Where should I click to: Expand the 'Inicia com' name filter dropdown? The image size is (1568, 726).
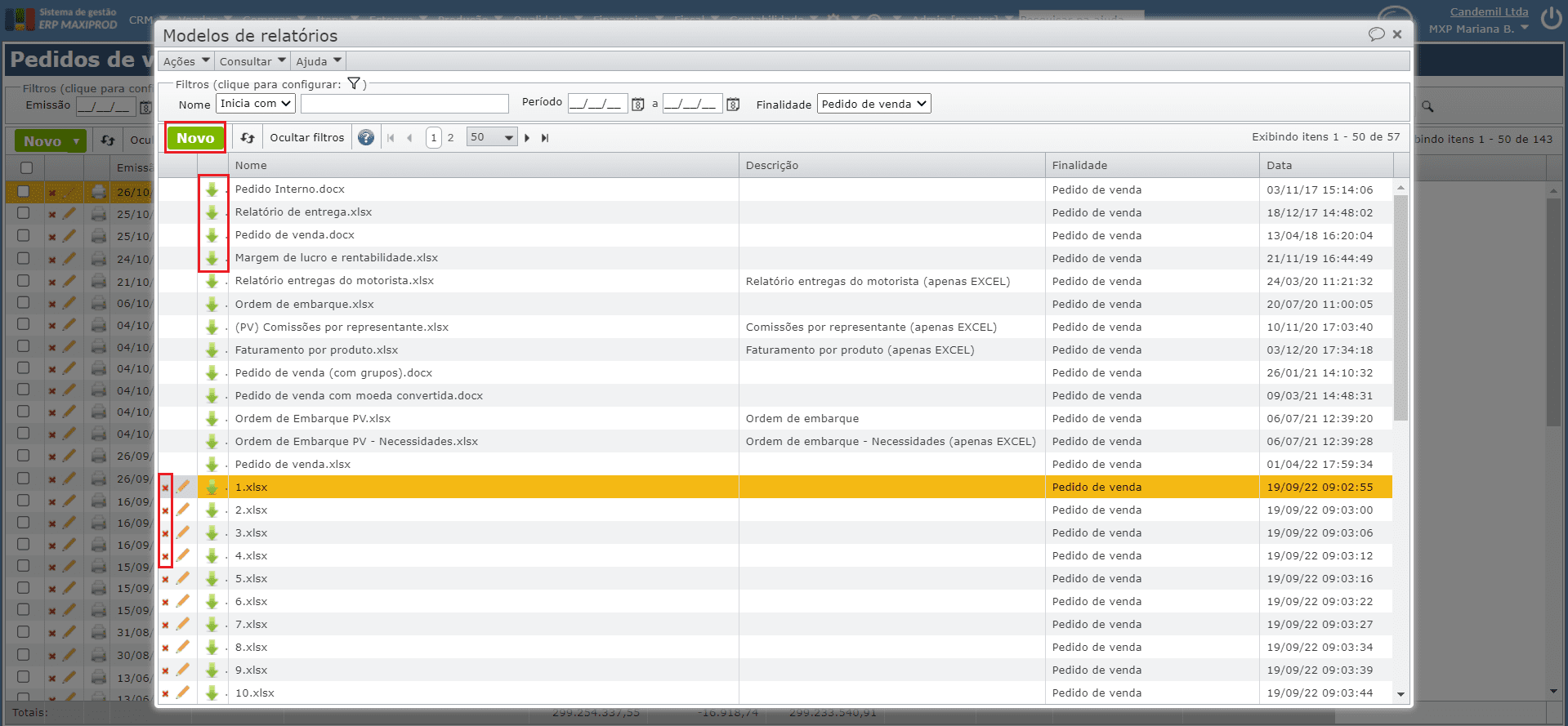[256, 104]
